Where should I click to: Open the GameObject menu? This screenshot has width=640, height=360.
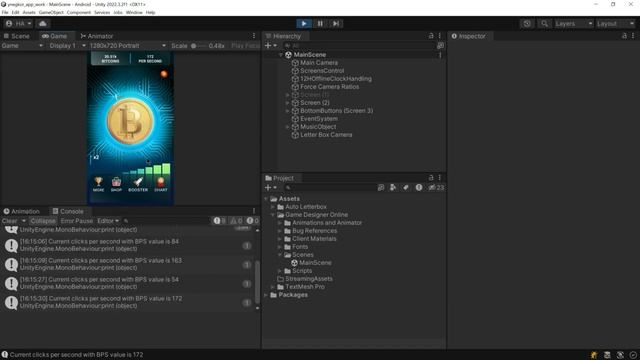coord(51,13)
